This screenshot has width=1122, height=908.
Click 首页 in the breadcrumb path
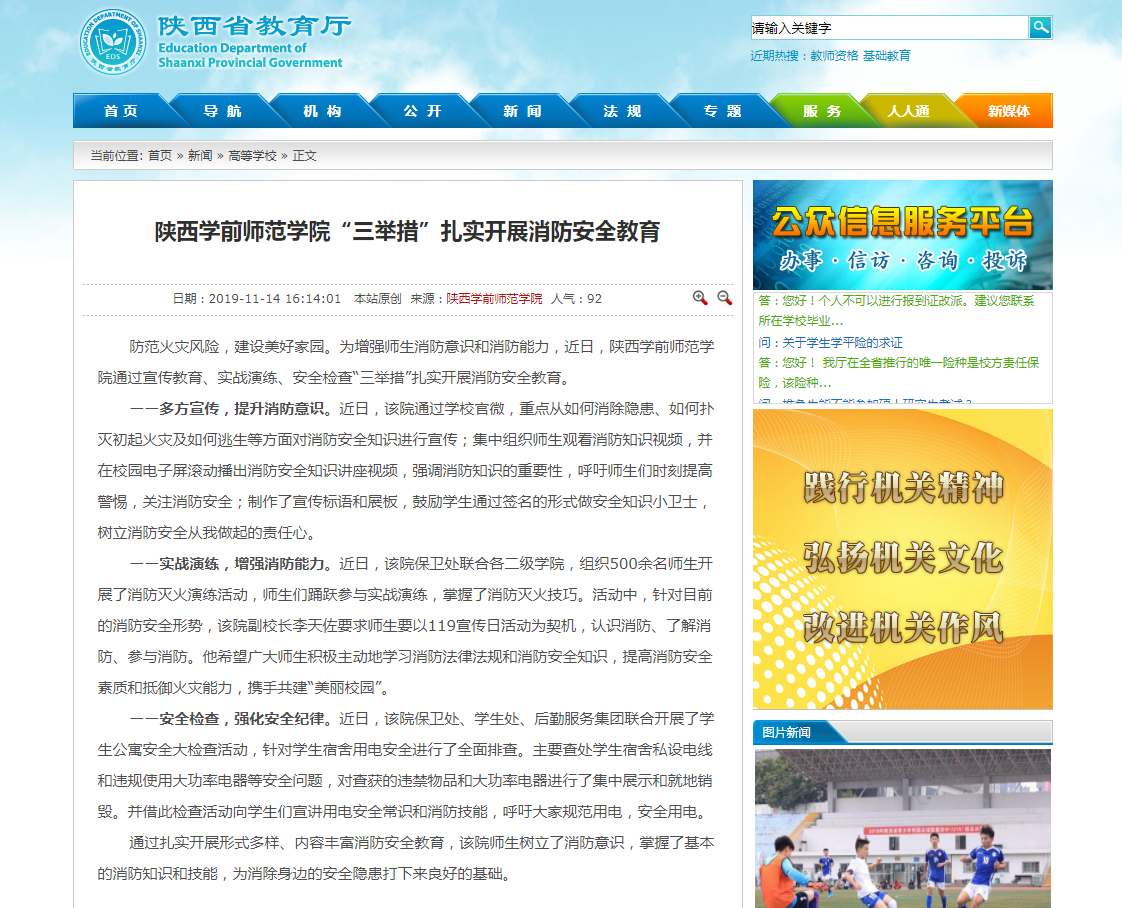[x=160, y=156]
